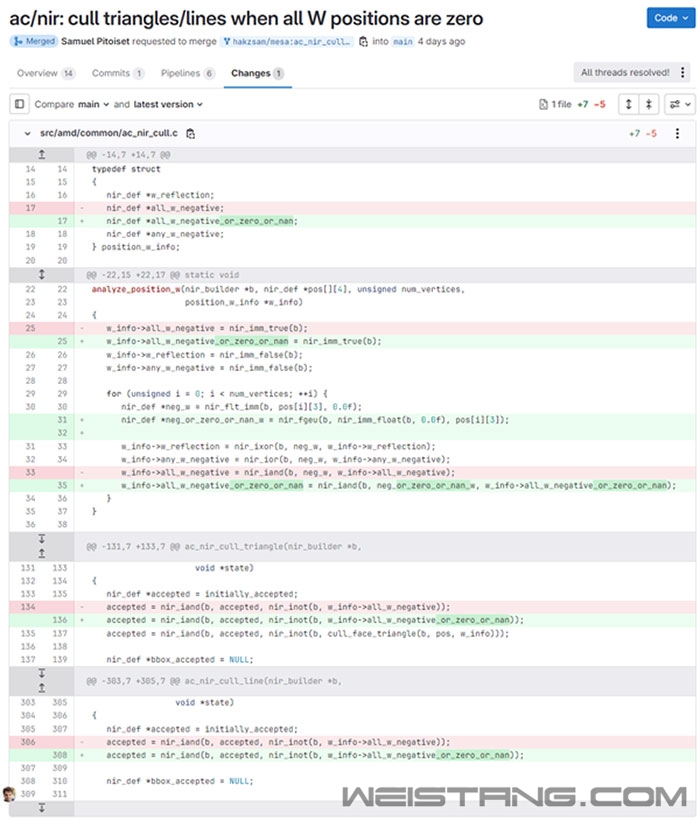Expand lines at the -22,15 hunk header
Screen dimensions: 700x820
coord(42,275)
